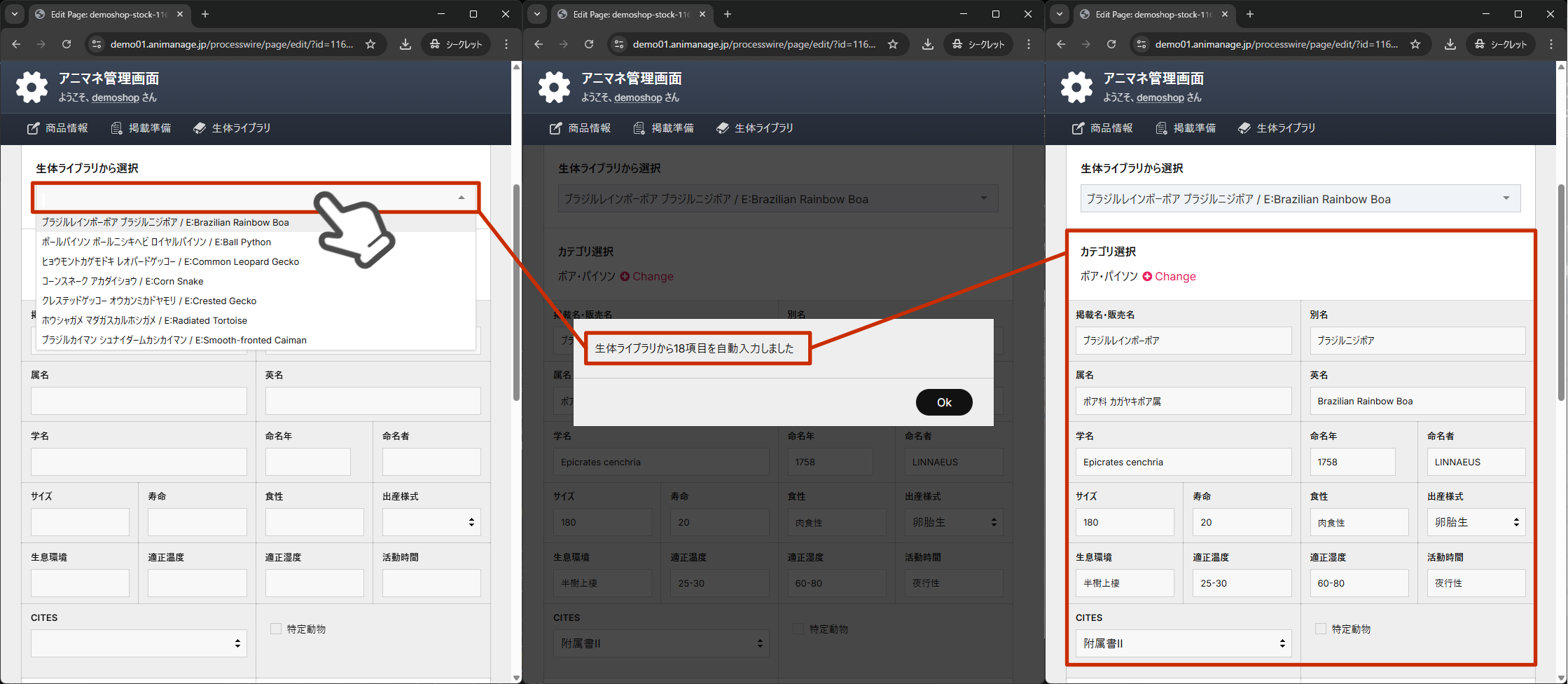The image size is (1568, 684).
Task: Open downloads in the right browser window
Action: pyautogui.click(x=1450, y=44)
